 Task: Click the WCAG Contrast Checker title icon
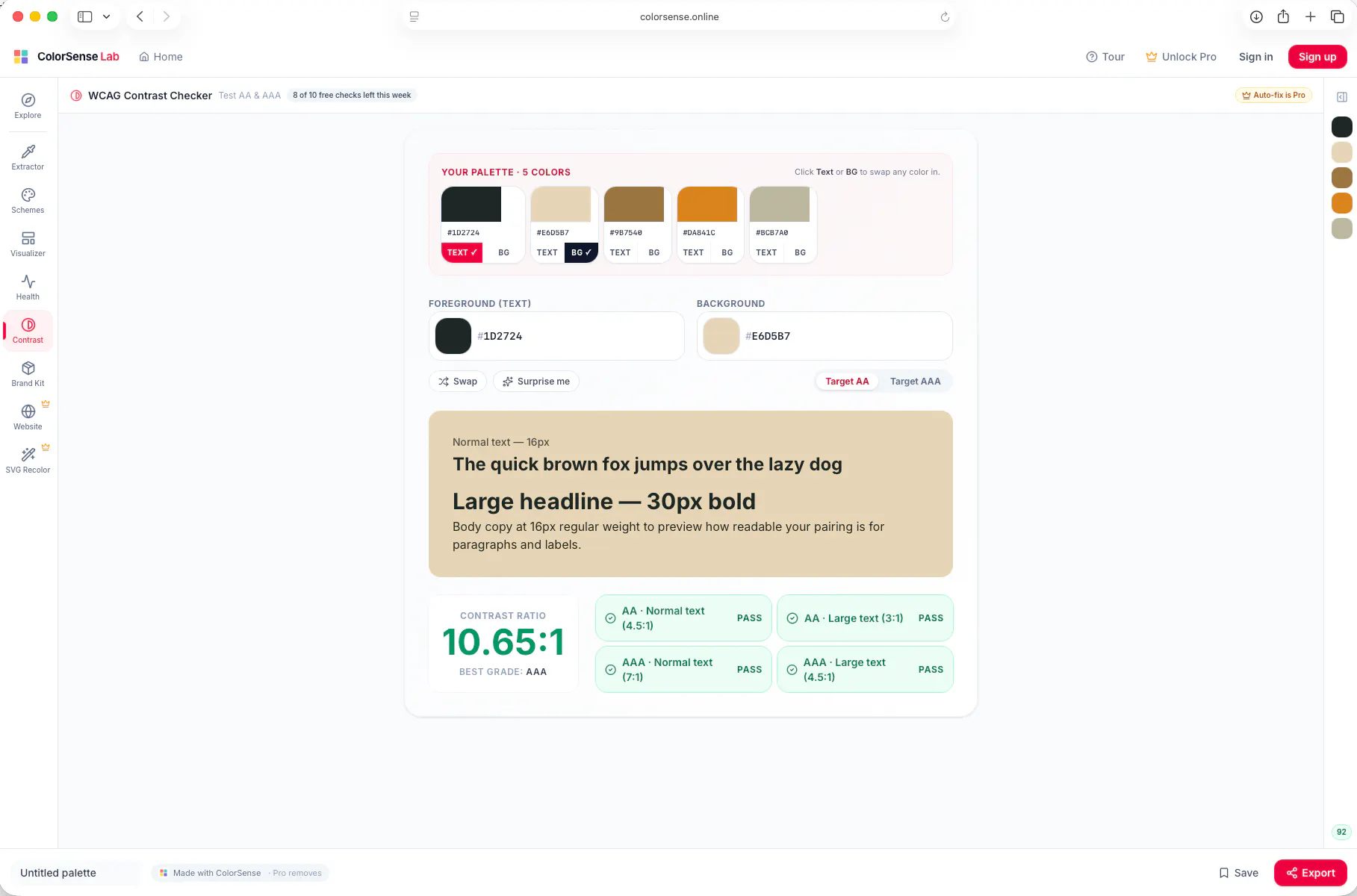coord(76,96)
